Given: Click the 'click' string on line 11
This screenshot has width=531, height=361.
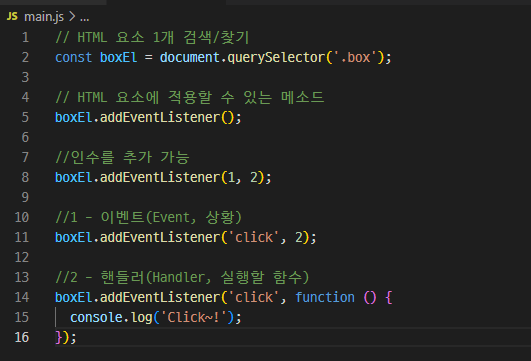Looking at the screenshot, I should [254, 237].
